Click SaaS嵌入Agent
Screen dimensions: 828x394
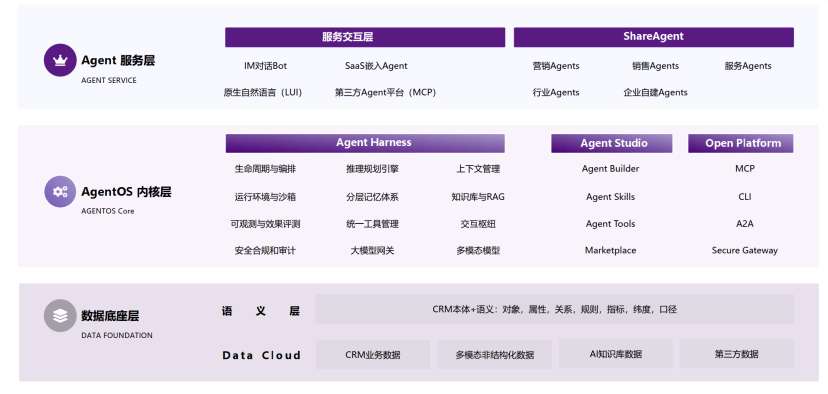[377, 66]
